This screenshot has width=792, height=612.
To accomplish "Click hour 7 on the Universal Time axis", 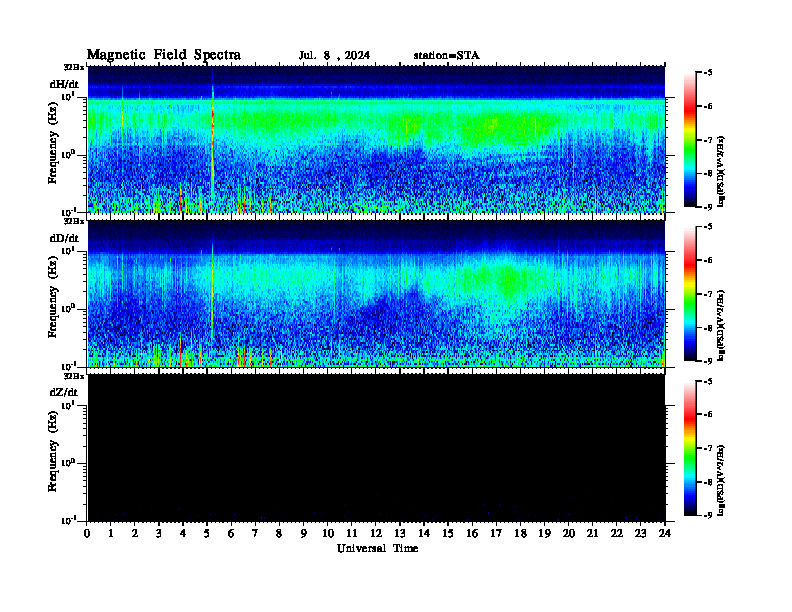I will [x=255, y=534].
